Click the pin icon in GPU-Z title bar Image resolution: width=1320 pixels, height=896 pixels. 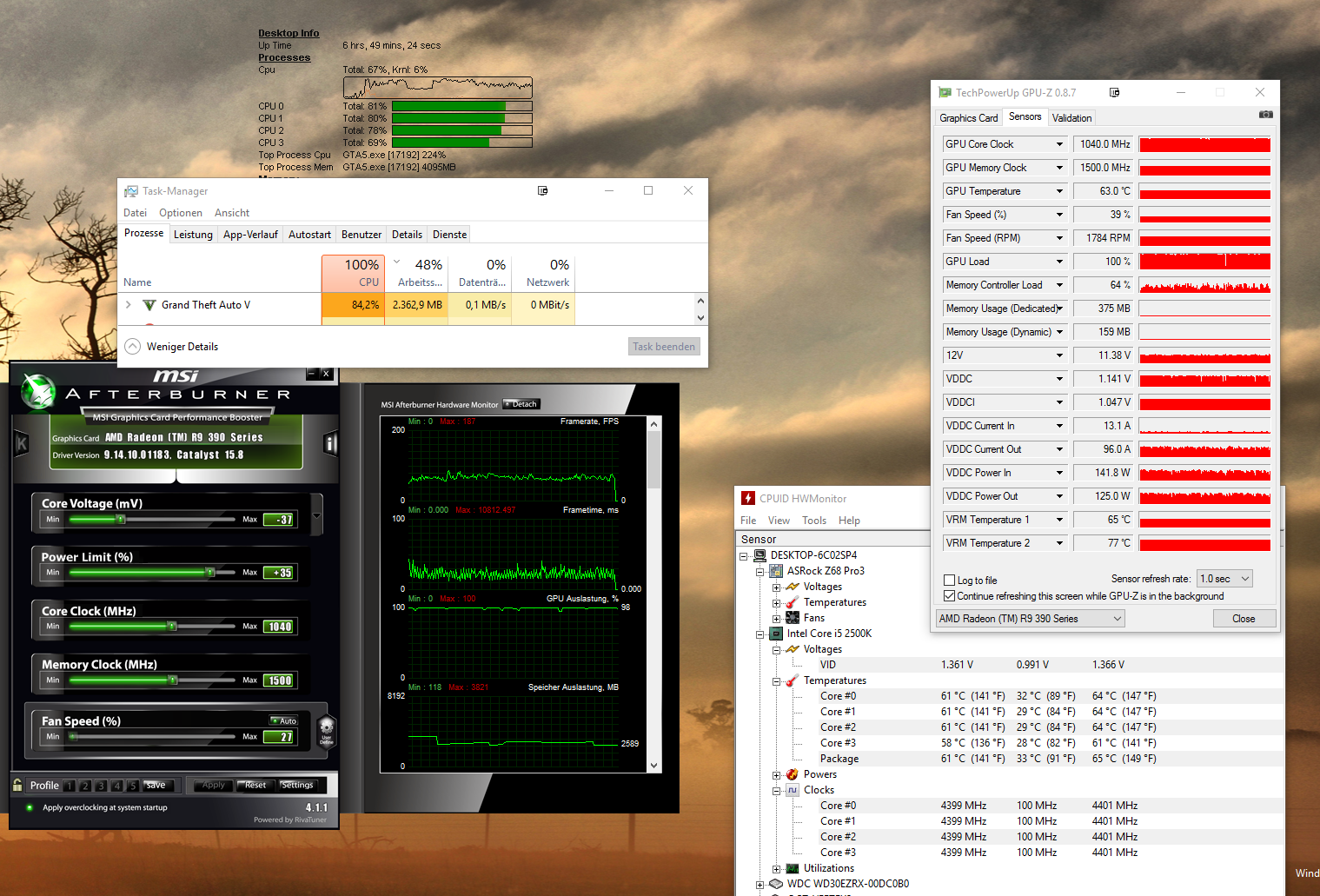pos(1115,92)
